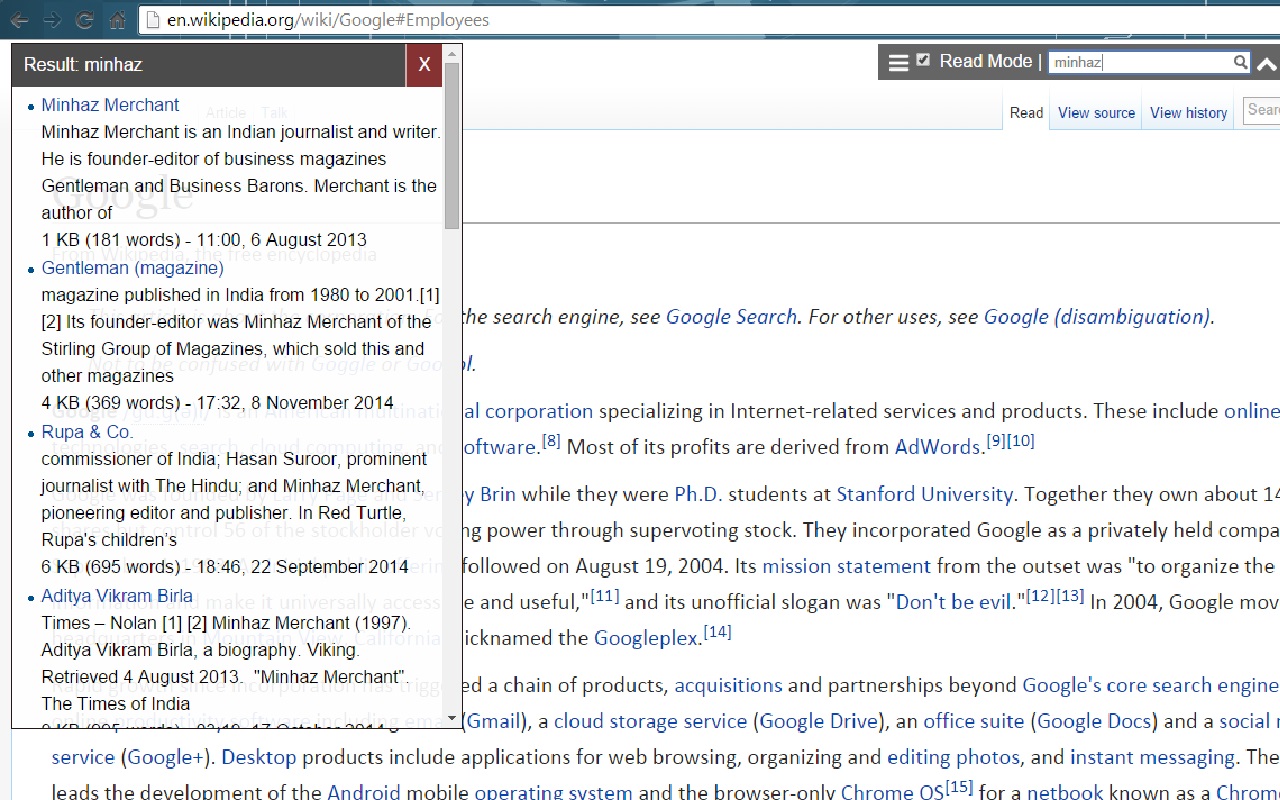
Task: Click the Wikipedia search box
Action: [1262, 110]
